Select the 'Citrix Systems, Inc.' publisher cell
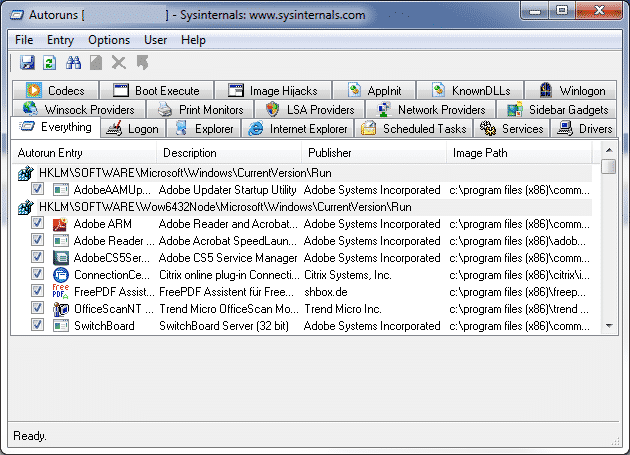This screenshot has height=455, width=630. click(348, 275)
